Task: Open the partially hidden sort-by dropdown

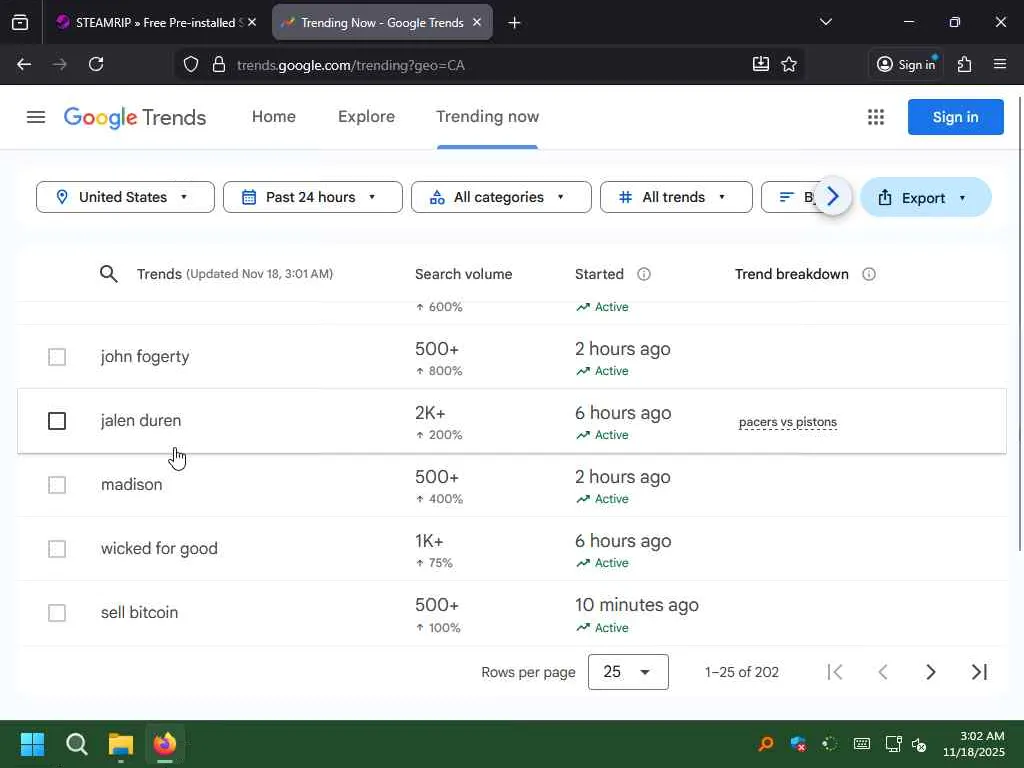Action: [788, 197]
